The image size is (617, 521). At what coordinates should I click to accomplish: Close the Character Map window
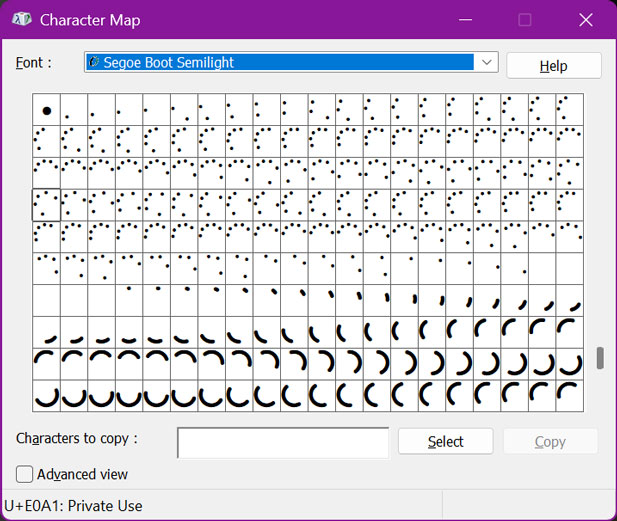[586, 19]
